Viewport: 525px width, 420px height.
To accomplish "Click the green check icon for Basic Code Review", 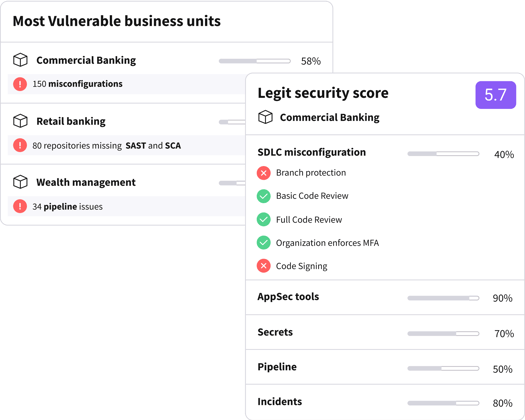I will click(x=264, y=196).
